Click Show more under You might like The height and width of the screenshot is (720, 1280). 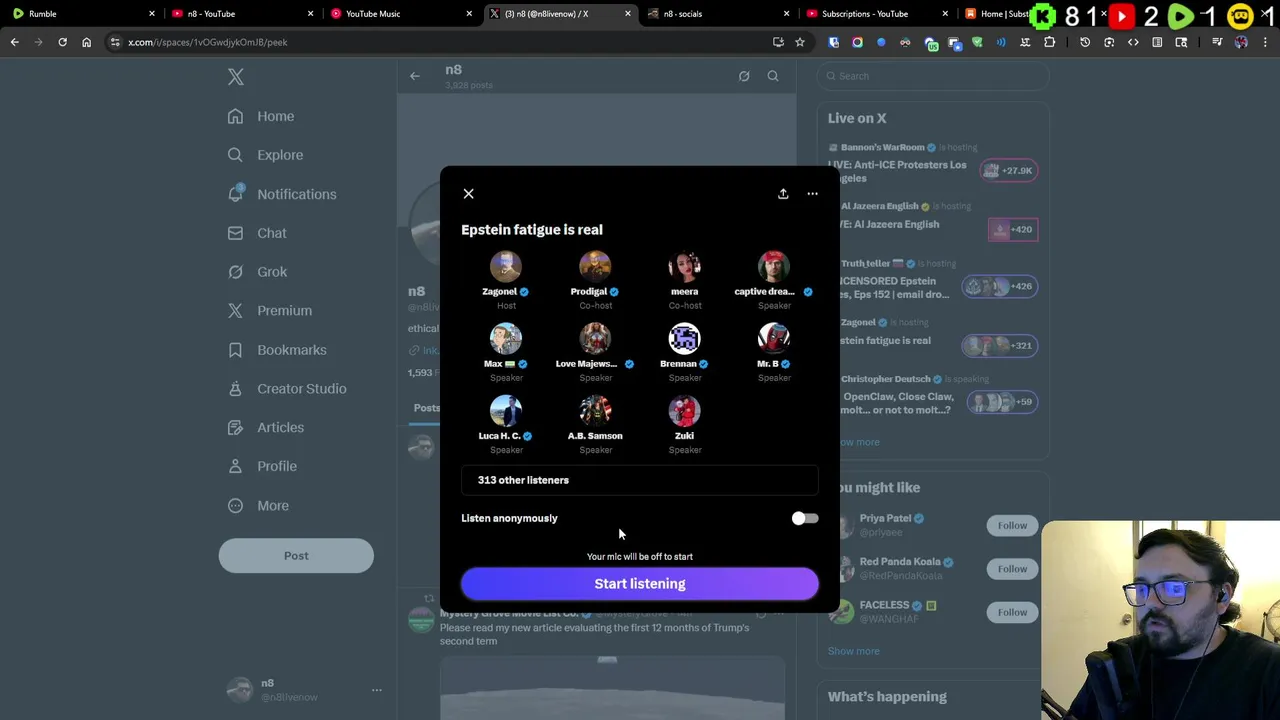[x=854, y=651]
